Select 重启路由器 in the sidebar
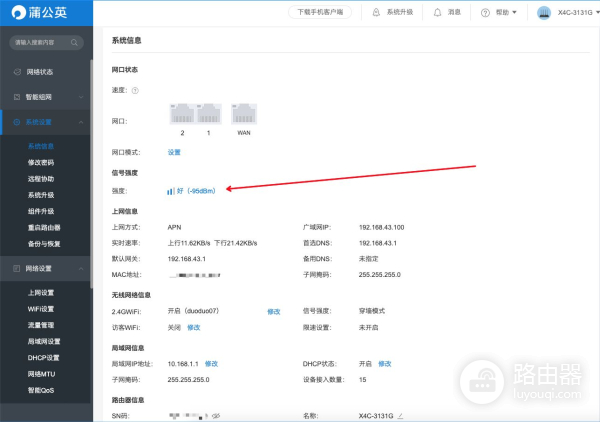Image resolution: width=600 pixels, height=422 pixels. pos(44,228)
